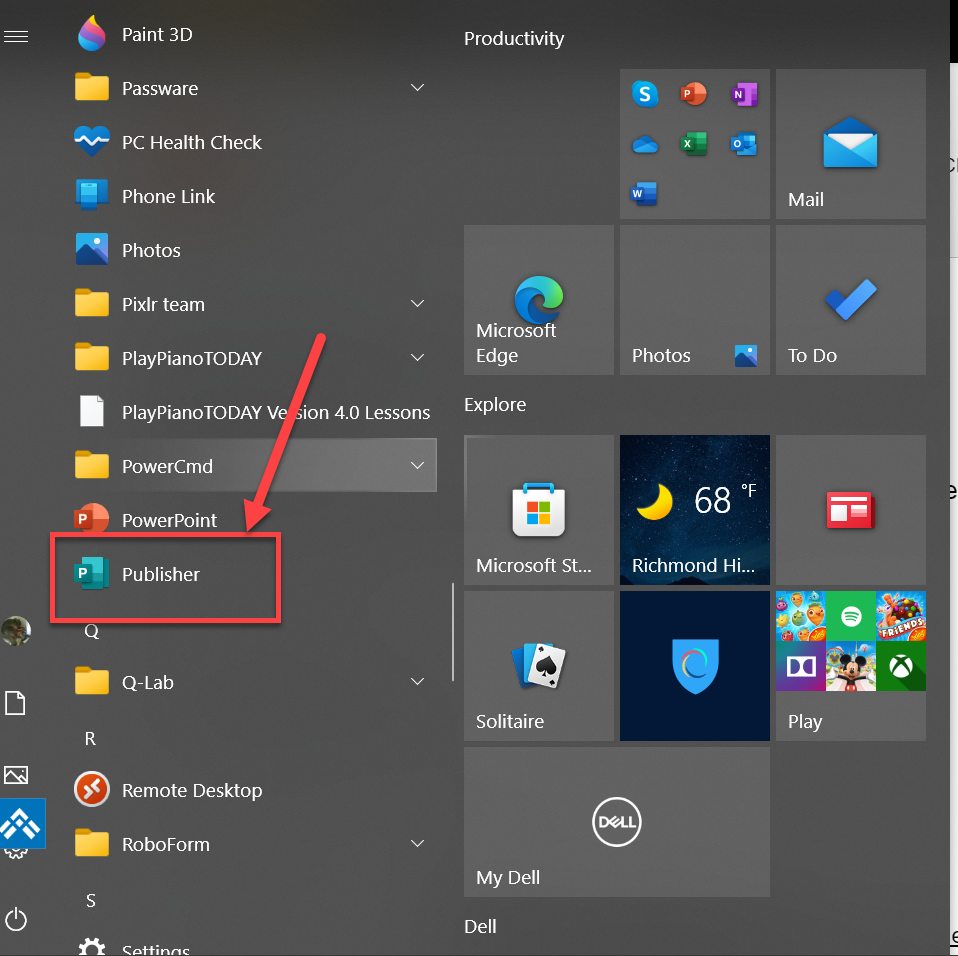Image resolution: width=958 pixels, height=956 pixels.
Task: Click the Word icon in Office tile
Action: click(644, 194)
